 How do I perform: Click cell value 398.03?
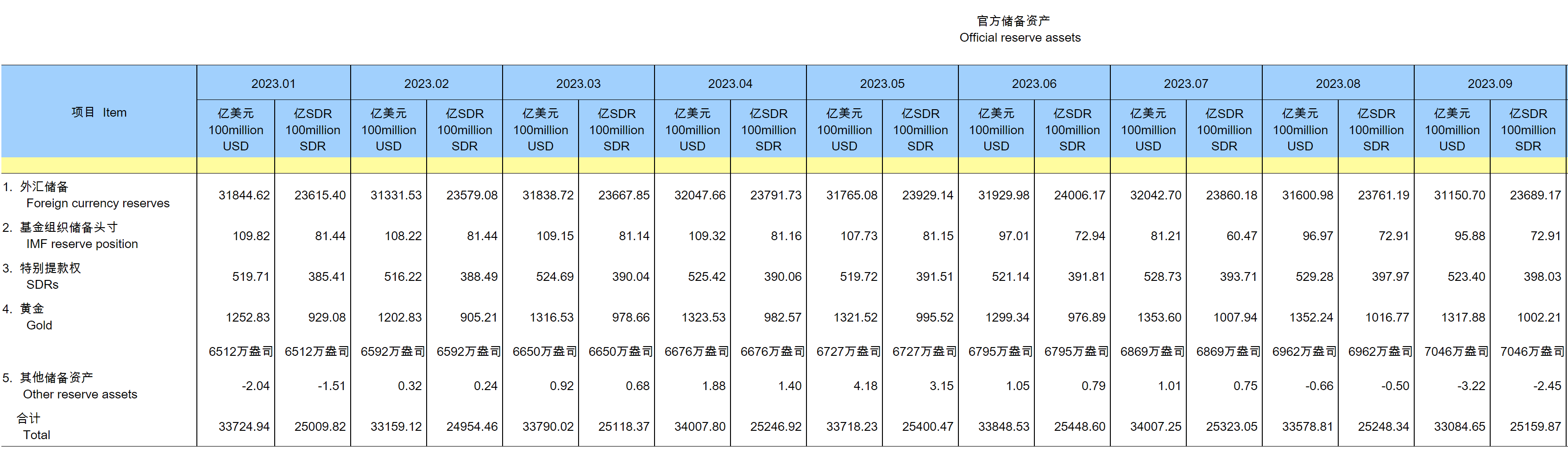tap(1543, 277)
